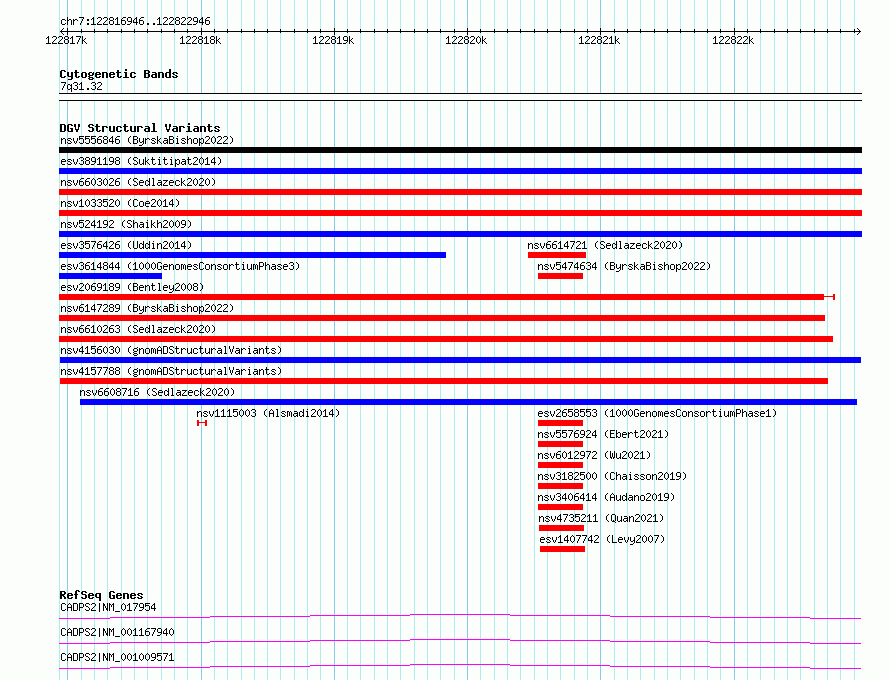Open nsv4156030 (gnomADStructuralVariants) variant
This screenshot has height=680, width=890.
tap(171, 350)
